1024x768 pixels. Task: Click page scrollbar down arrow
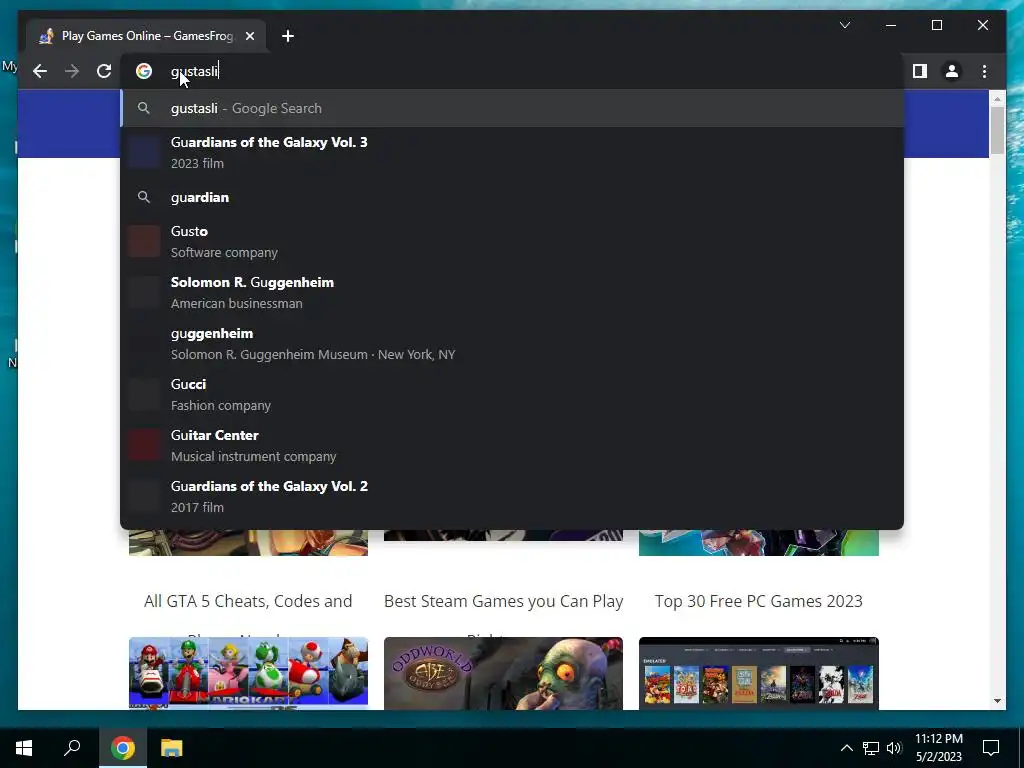(997, 701)
